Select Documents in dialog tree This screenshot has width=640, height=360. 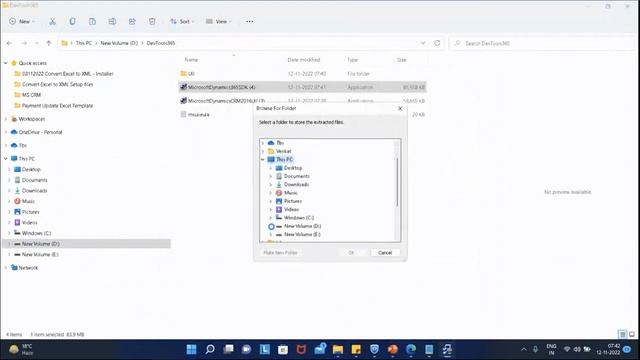296,176
